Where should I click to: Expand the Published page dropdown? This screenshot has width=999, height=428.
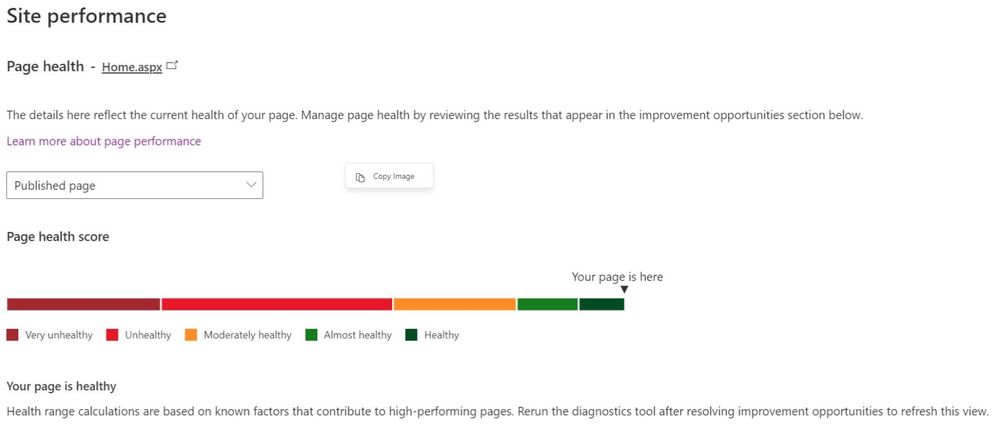[134, 185]
